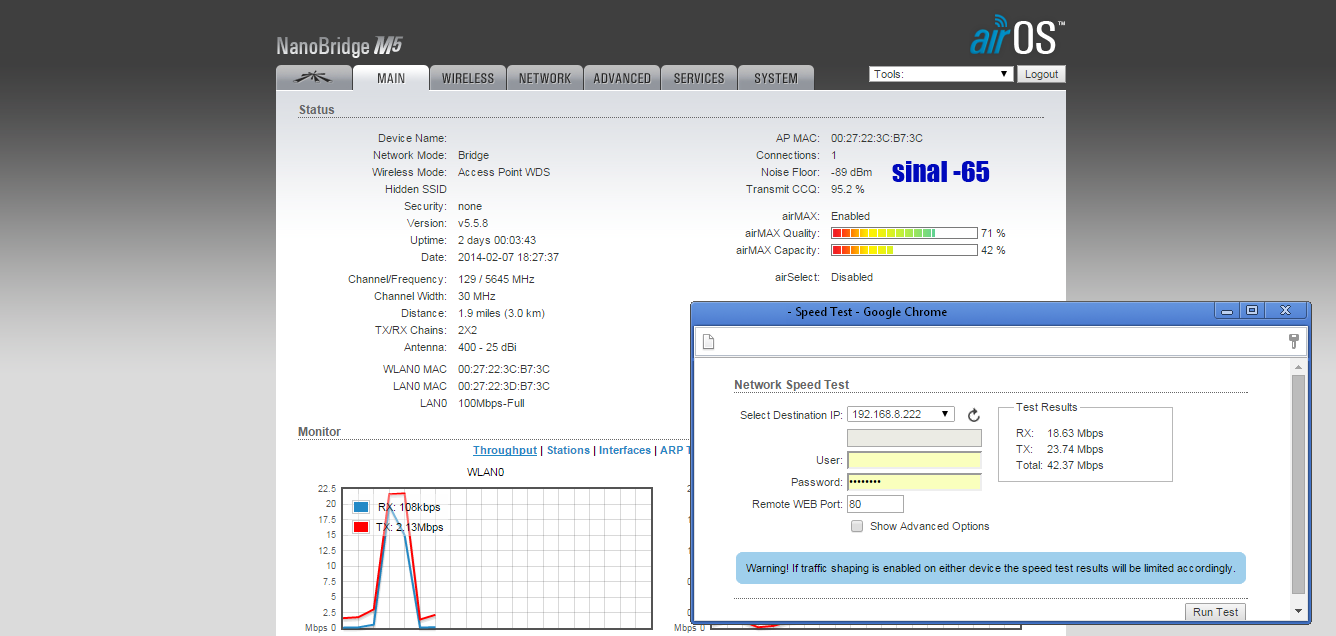Maximize the Speed Test window
This screenshot has width=1336, height=636.
point(1251,311)
